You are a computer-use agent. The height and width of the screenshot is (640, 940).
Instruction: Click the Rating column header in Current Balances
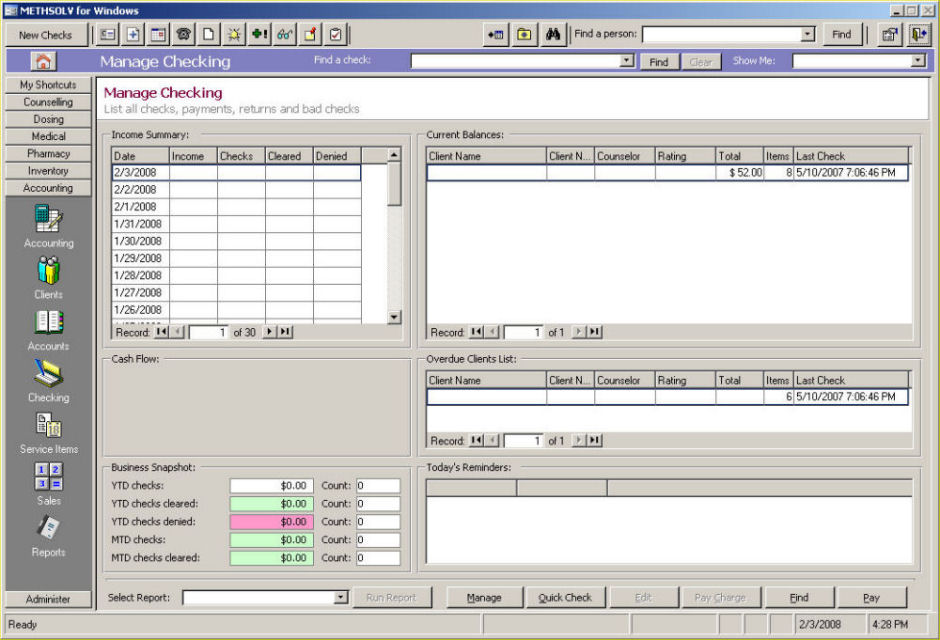click(x=685, y=156)
